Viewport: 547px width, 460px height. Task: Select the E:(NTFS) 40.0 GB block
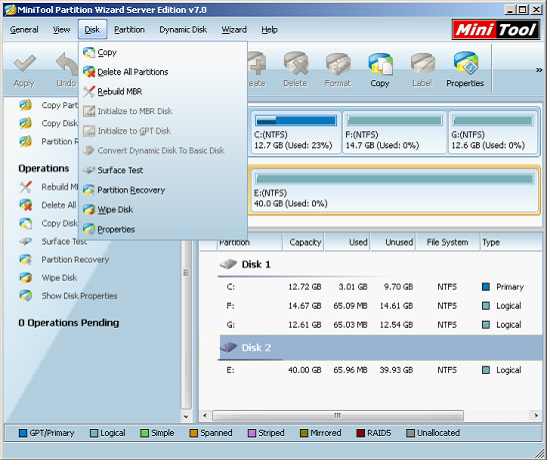click(x=395, y=190)
